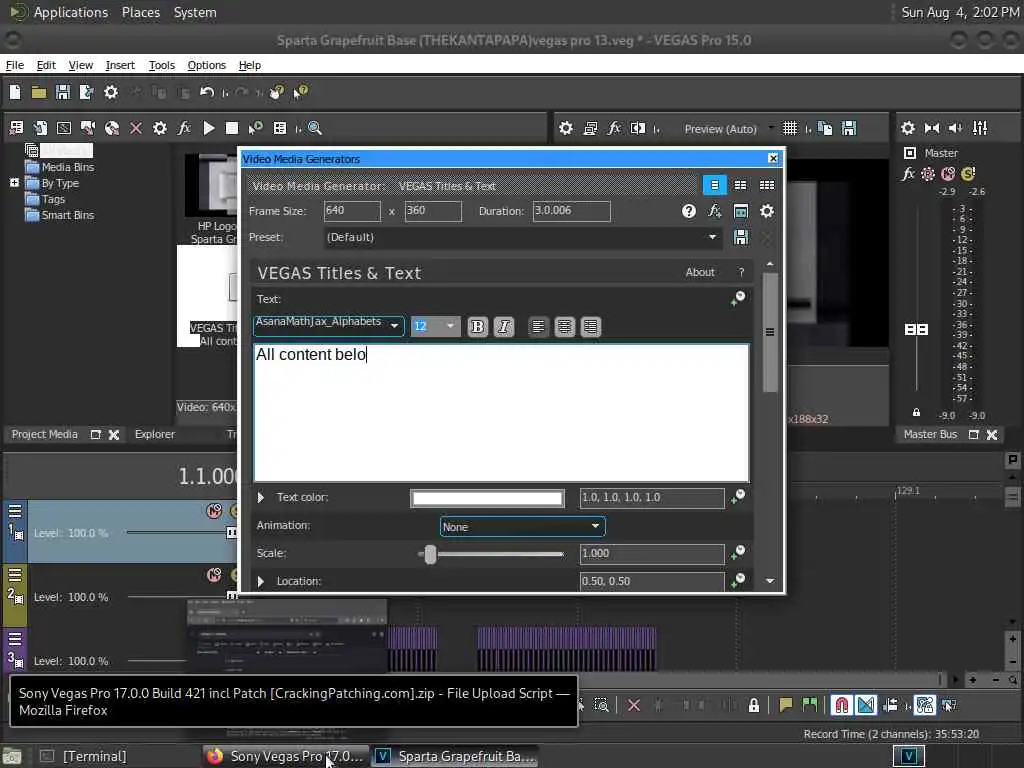Search media with the magnifier icon
Viewport: 1024px width, 768px height.
(315, 128)
